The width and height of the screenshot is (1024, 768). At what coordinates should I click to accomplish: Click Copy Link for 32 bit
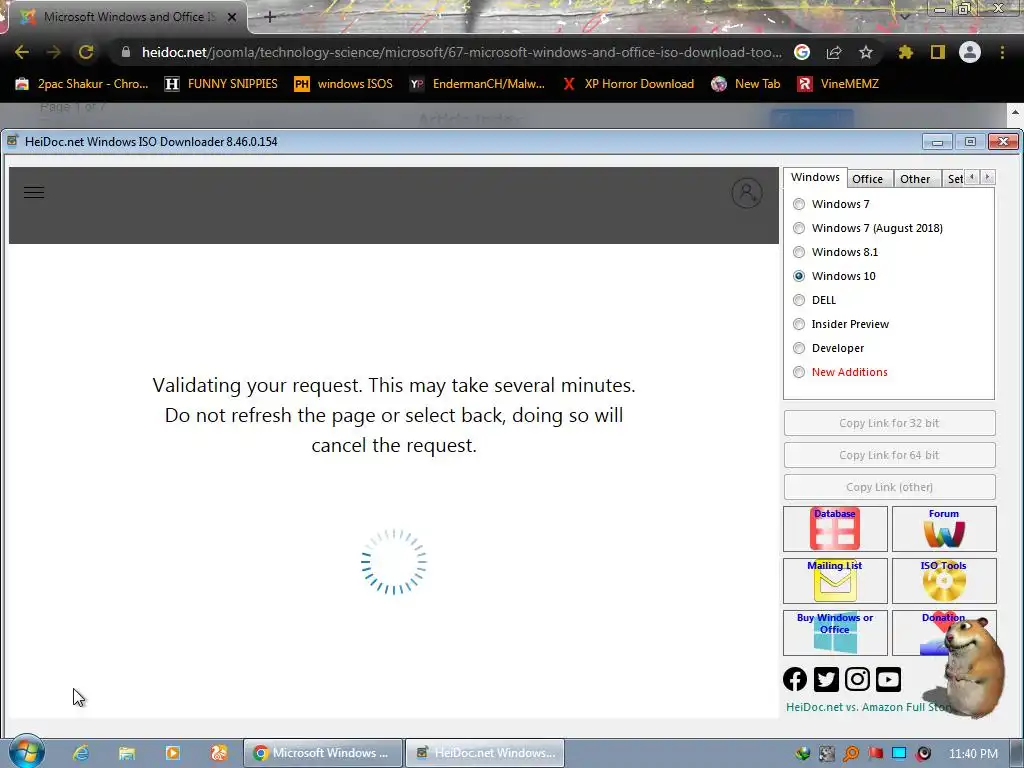[x=889, y=423]
